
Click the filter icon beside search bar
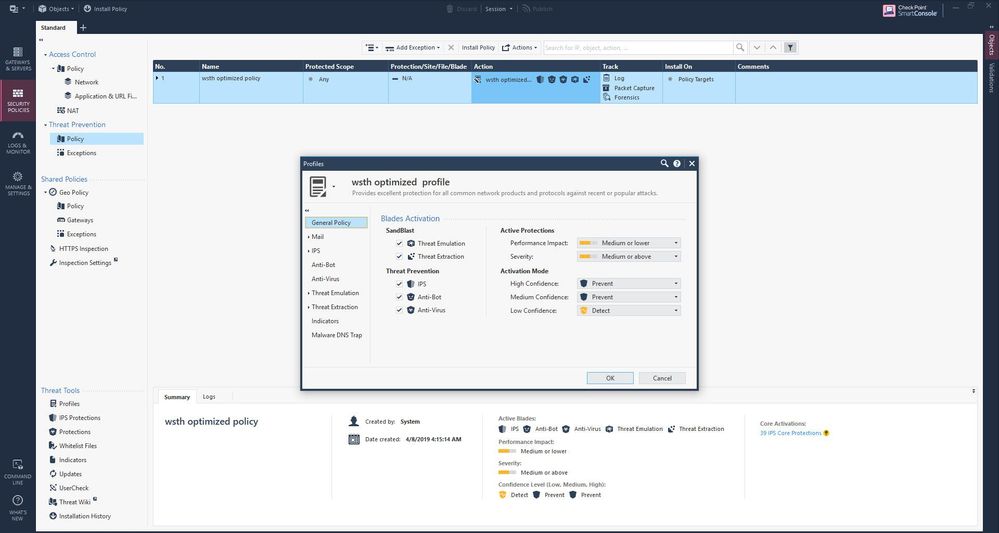(x=790, y=47)
